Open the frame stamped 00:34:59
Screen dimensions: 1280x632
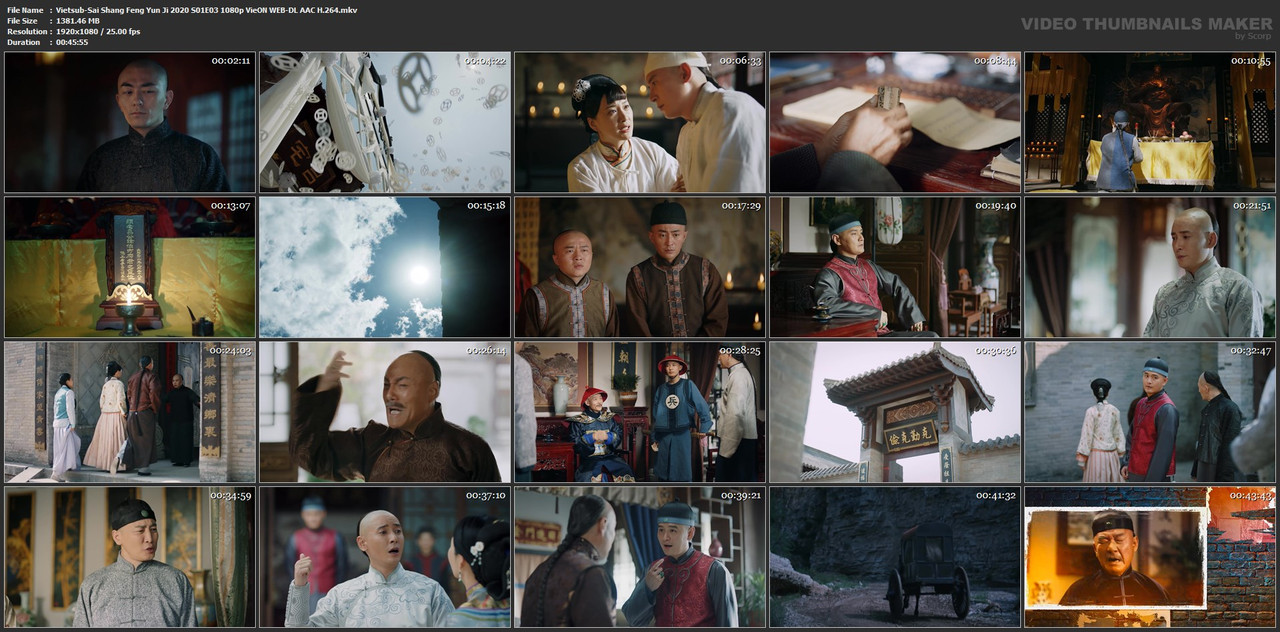point(130,557)
